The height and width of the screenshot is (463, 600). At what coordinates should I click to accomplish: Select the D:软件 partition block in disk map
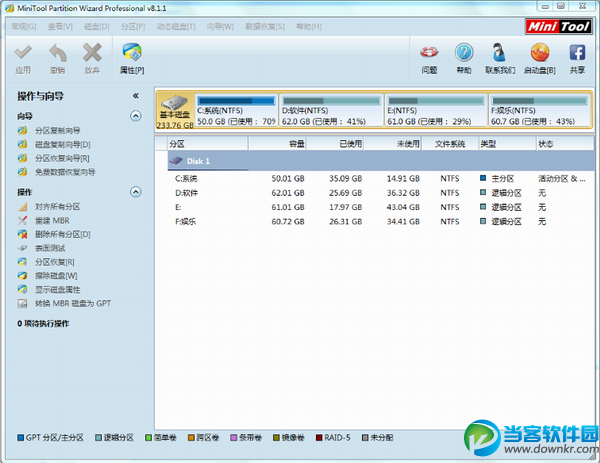[331, 110]
